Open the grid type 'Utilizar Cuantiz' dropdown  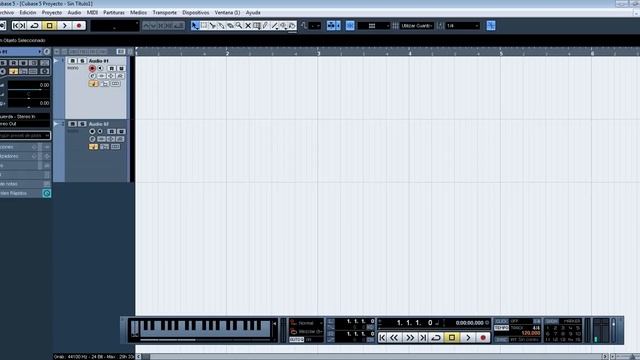(417, 26)
